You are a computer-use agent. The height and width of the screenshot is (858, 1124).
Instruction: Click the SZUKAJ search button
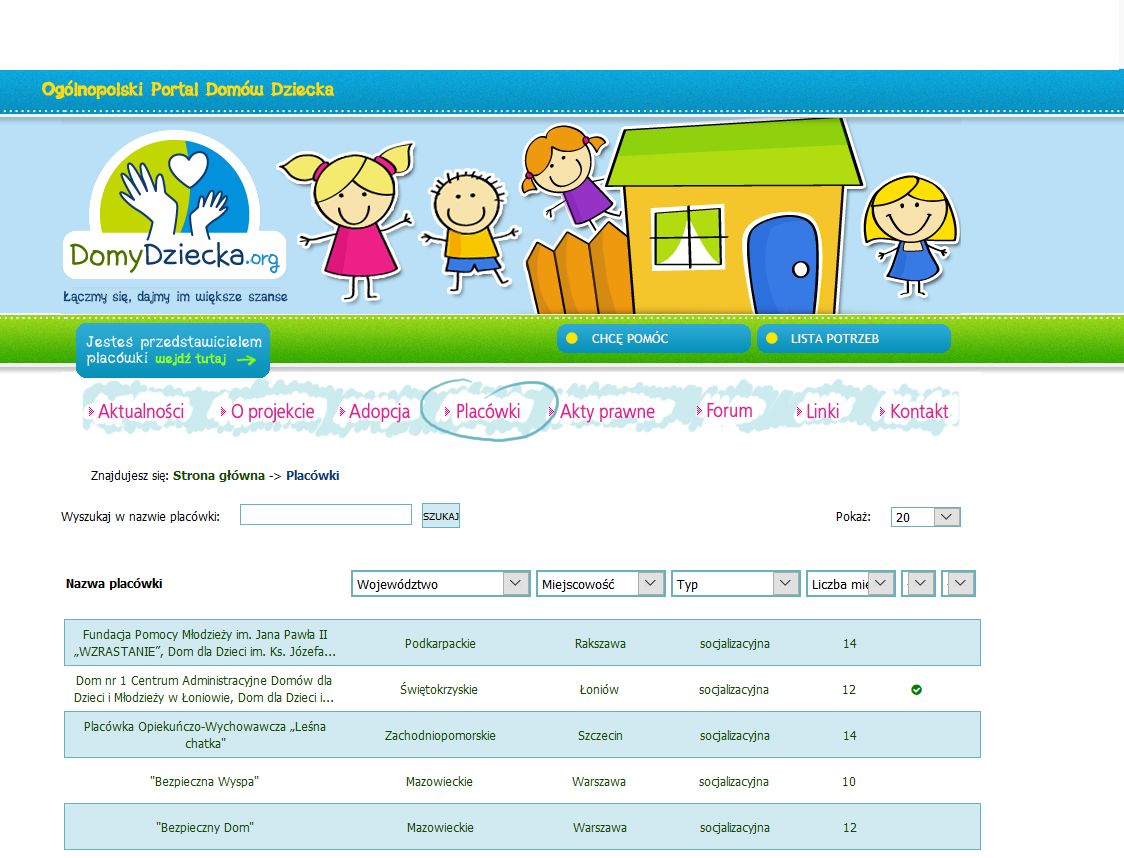pos(441,516)
